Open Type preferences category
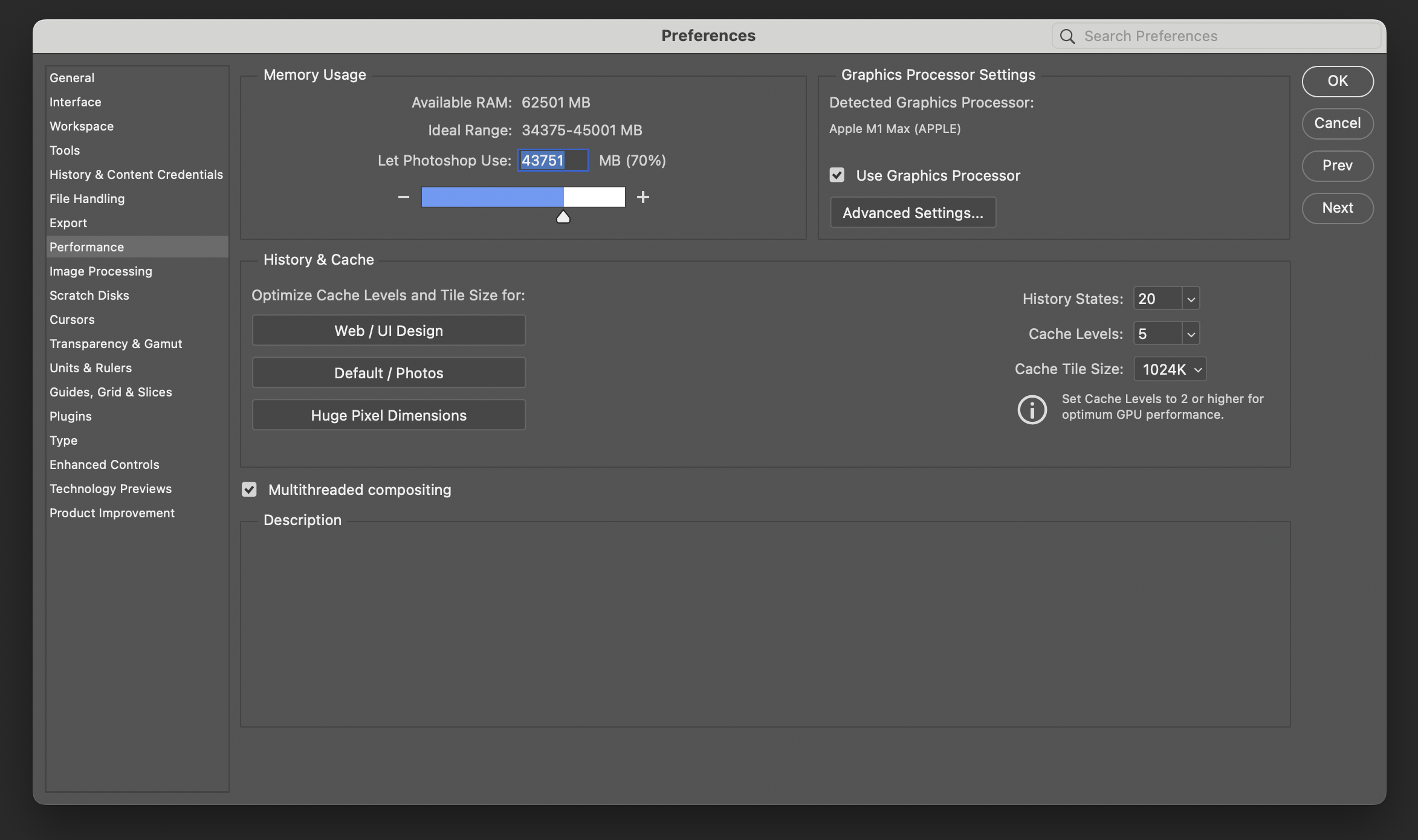Image resolution: width=1418 pixels, height=840 pixels. pyautogui.click(x=137, y=441)
